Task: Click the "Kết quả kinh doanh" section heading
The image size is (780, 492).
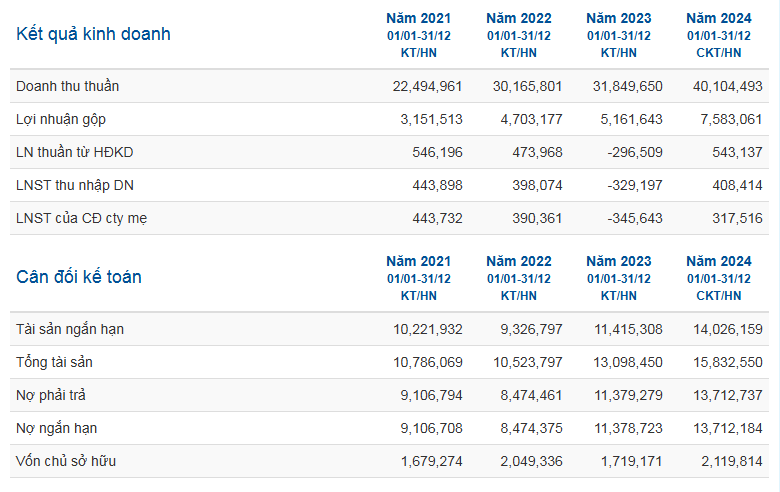Action: click(x=93, y=34)
